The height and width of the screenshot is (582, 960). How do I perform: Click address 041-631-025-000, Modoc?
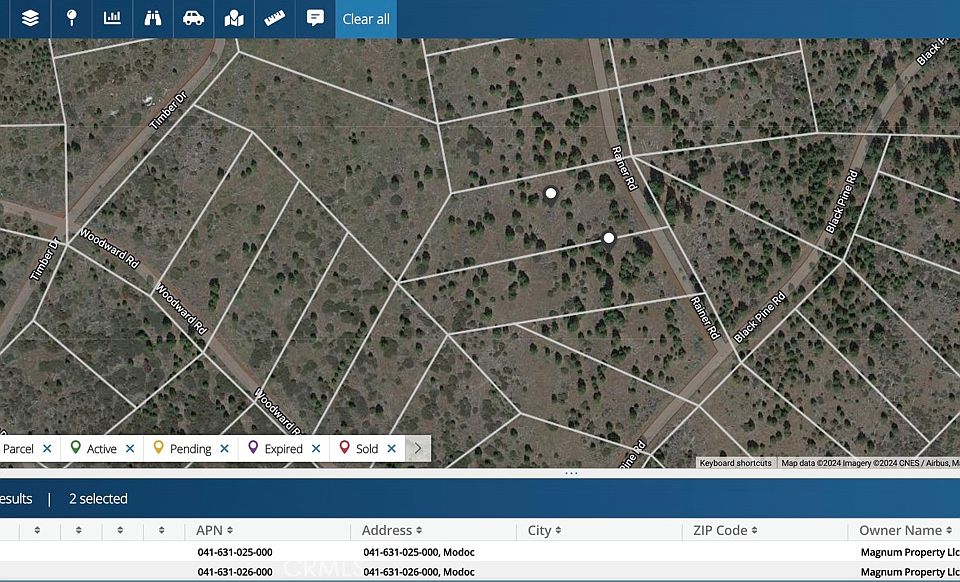(x=419, y=552)
